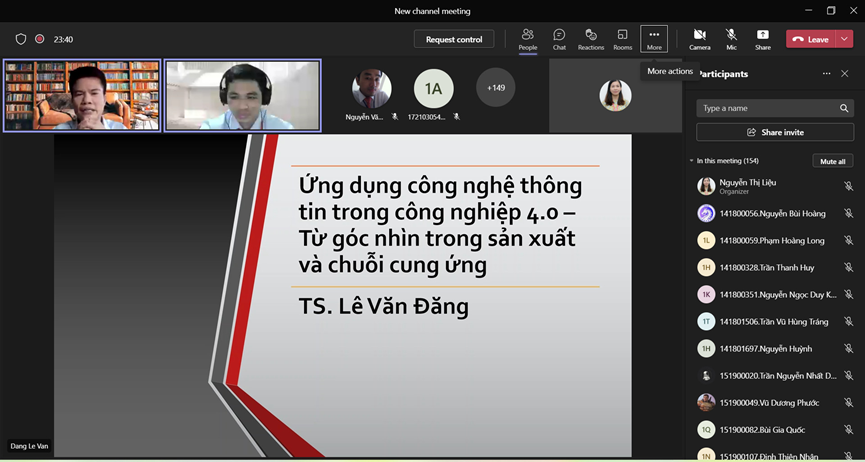Expand the Leave button dropdown arrow

tap(845, 39)
